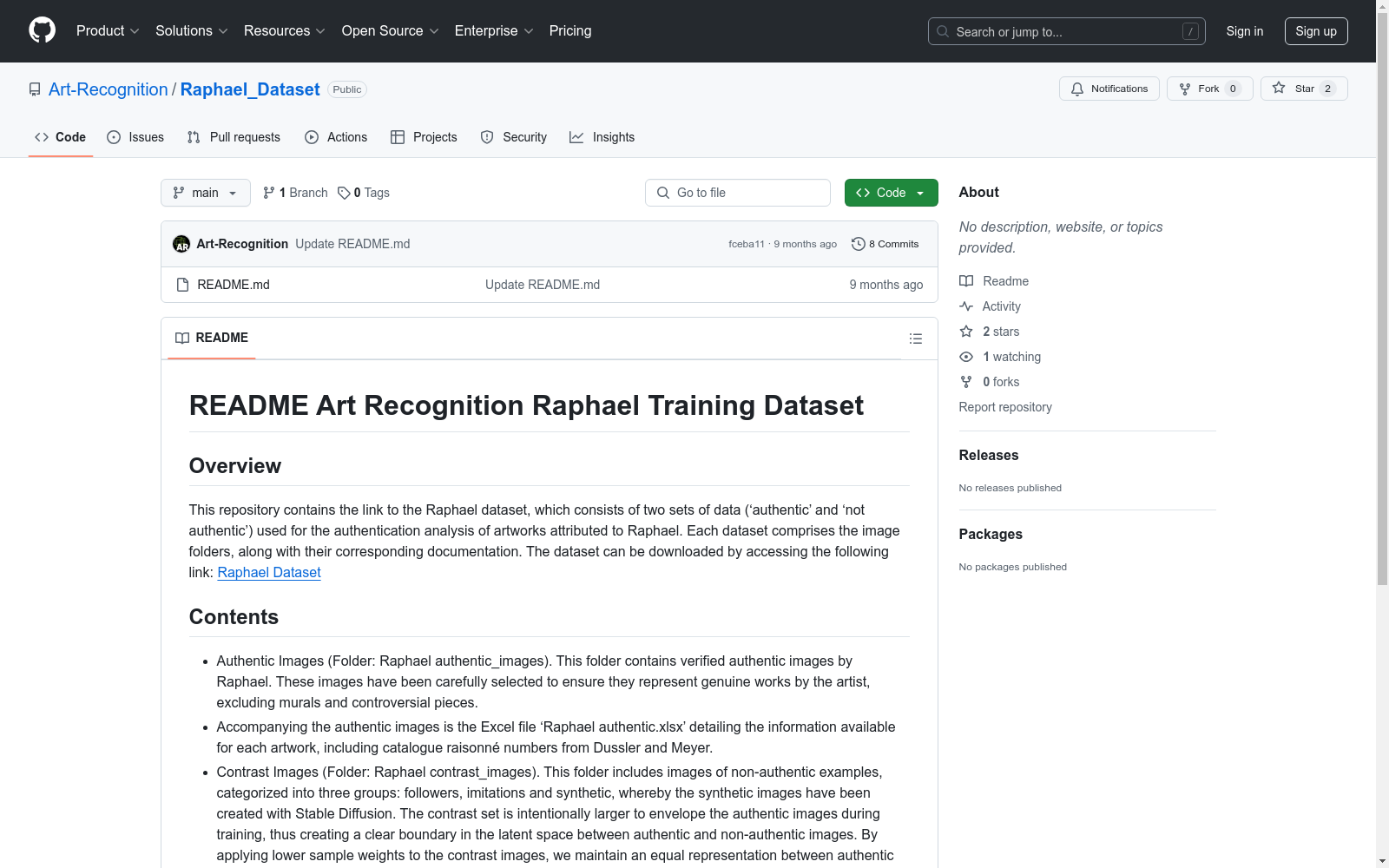The height and width of the screenshot is (868, 1389).
Task: Open the Resources dropdown
Action: pyautogui.click(x=285, y=31)
